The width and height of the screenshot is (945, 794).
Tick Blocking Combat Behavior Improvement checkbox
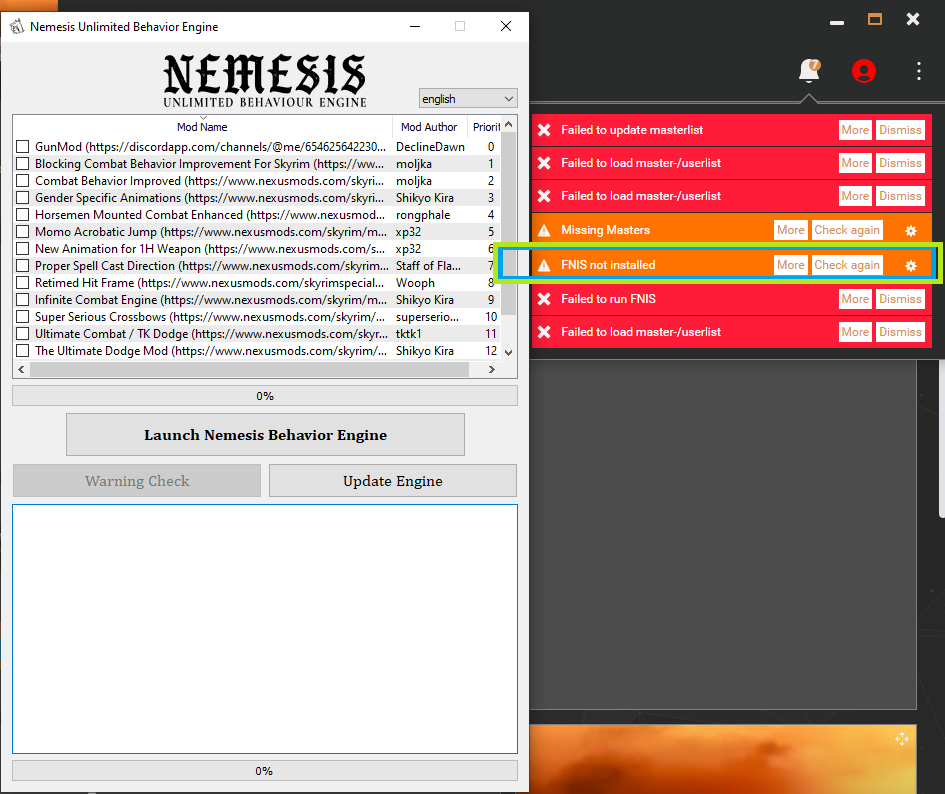click(x=23, y=163)
